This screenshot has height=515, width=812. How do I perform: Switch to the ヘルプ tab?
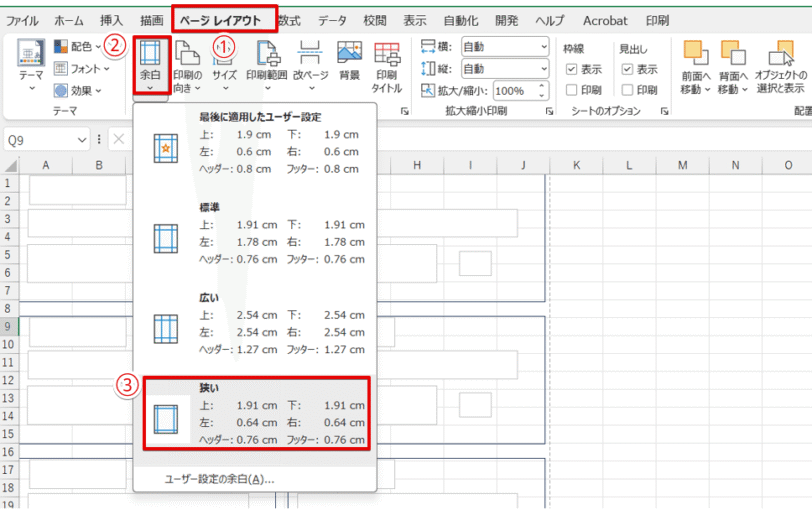pyautogui.click(x=549, y=21)
